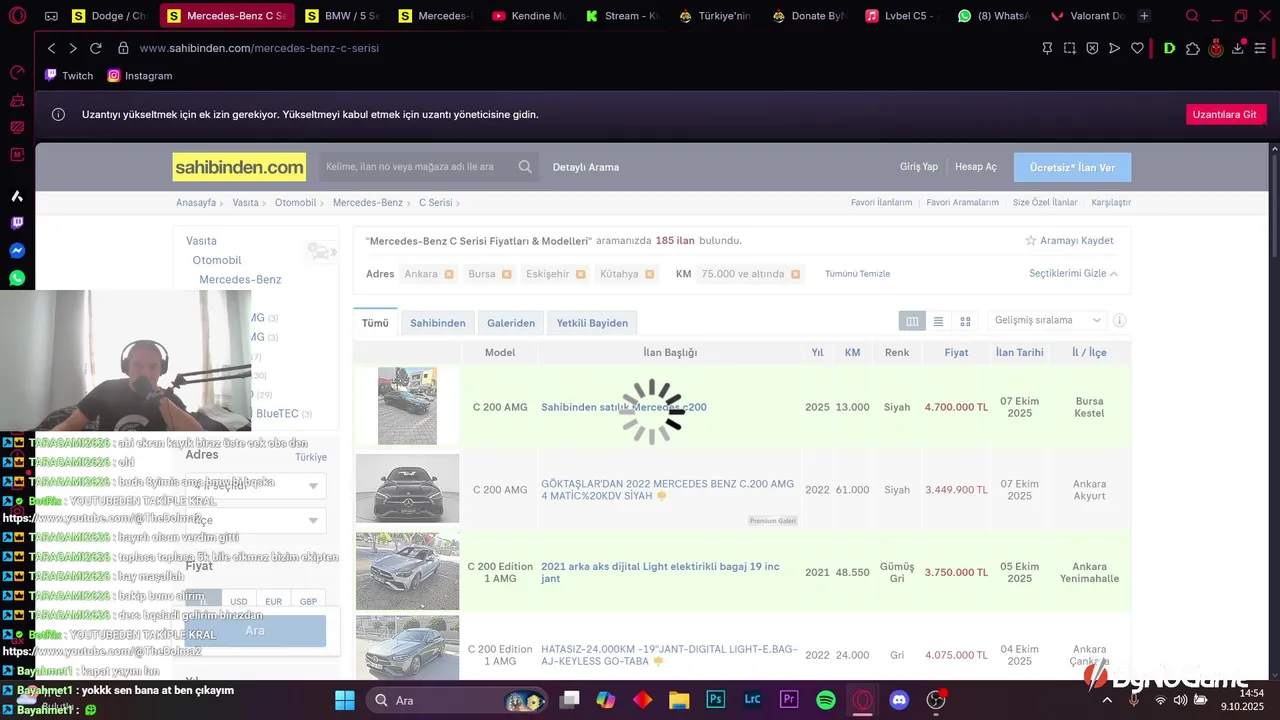
Task: Open Premiere Pro from the taskbar
Action: click(x=789, y=700)
